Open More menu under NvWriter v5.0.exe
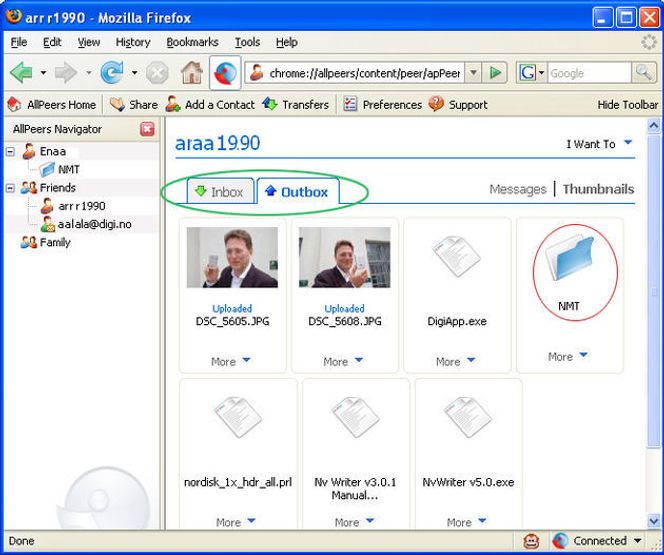The width and height of the screenshot is (664, 555). [x=467, y=522]
